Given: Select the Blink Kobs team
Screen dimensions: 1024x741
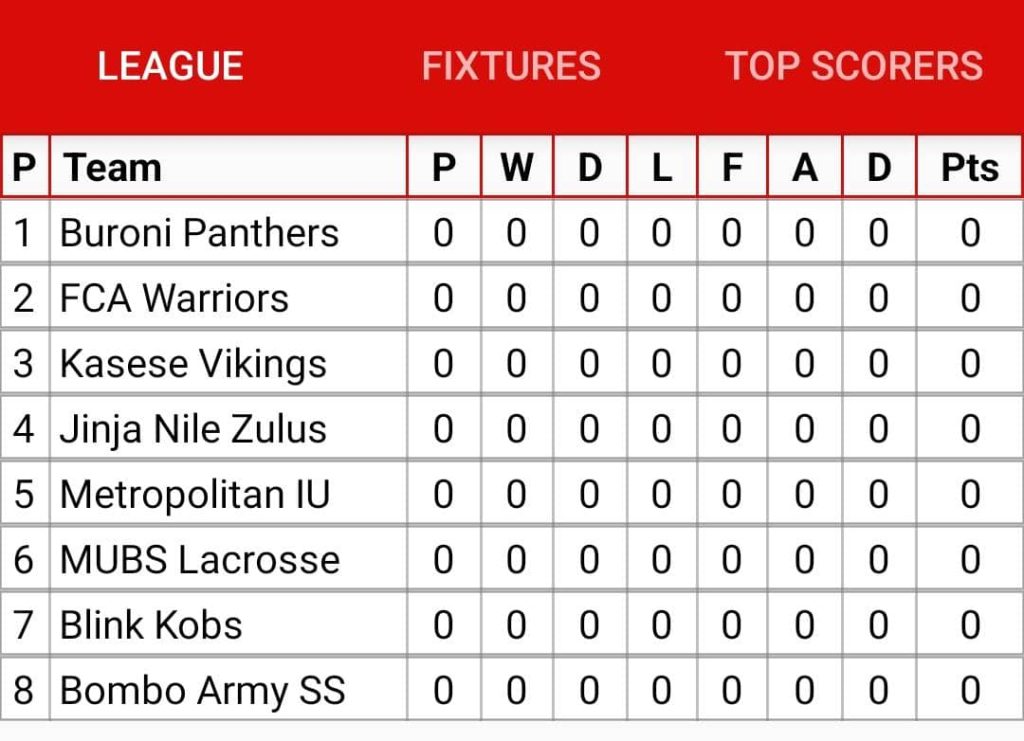Looking at the screenshot, I should (151, 625).
